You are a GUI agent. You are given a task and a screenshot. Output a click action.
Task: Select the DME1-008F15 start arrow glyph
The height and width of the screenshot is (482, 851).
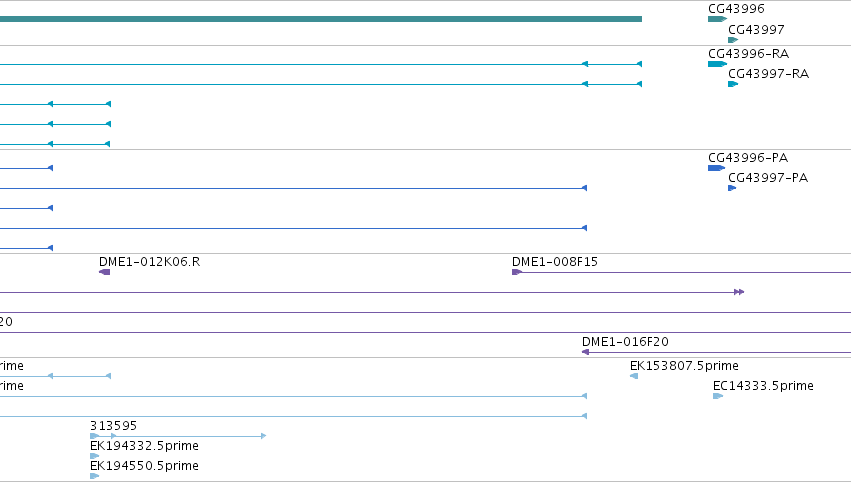[x=517, y=272]
